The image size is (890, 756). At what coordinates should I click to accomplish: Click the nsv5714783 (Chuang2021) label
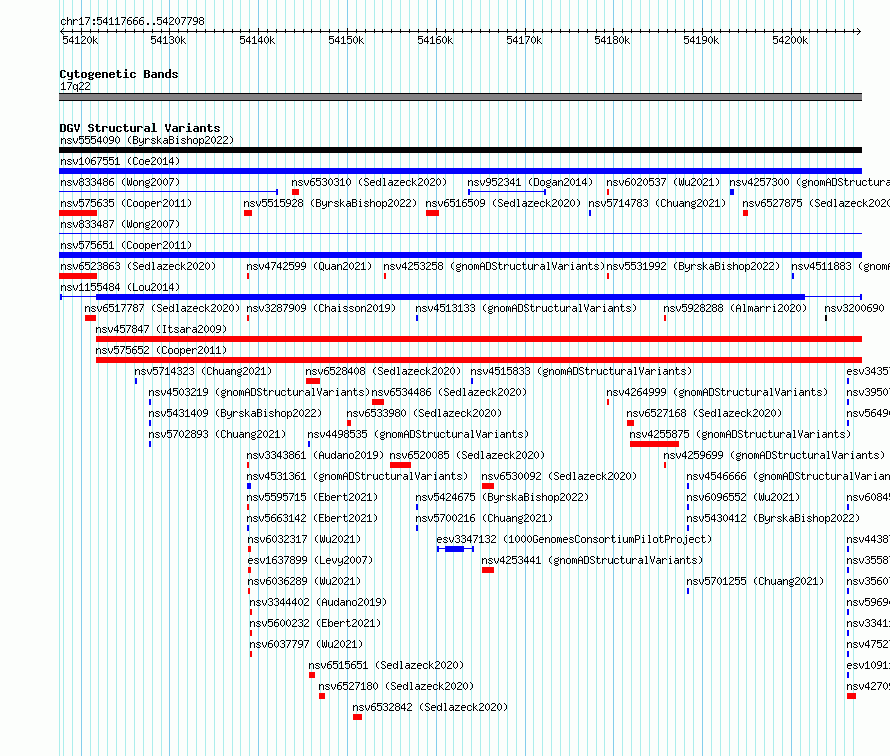(657, 203)
